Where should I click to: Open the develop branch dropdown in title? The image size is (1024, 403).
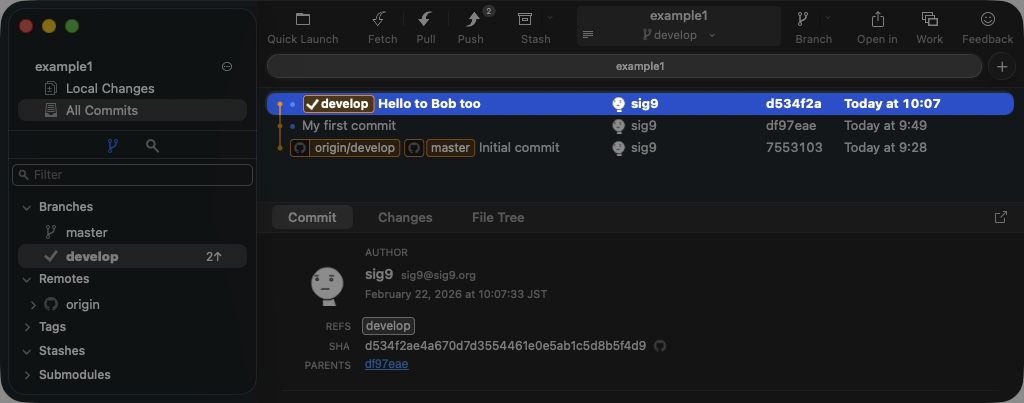pos(678,35)
